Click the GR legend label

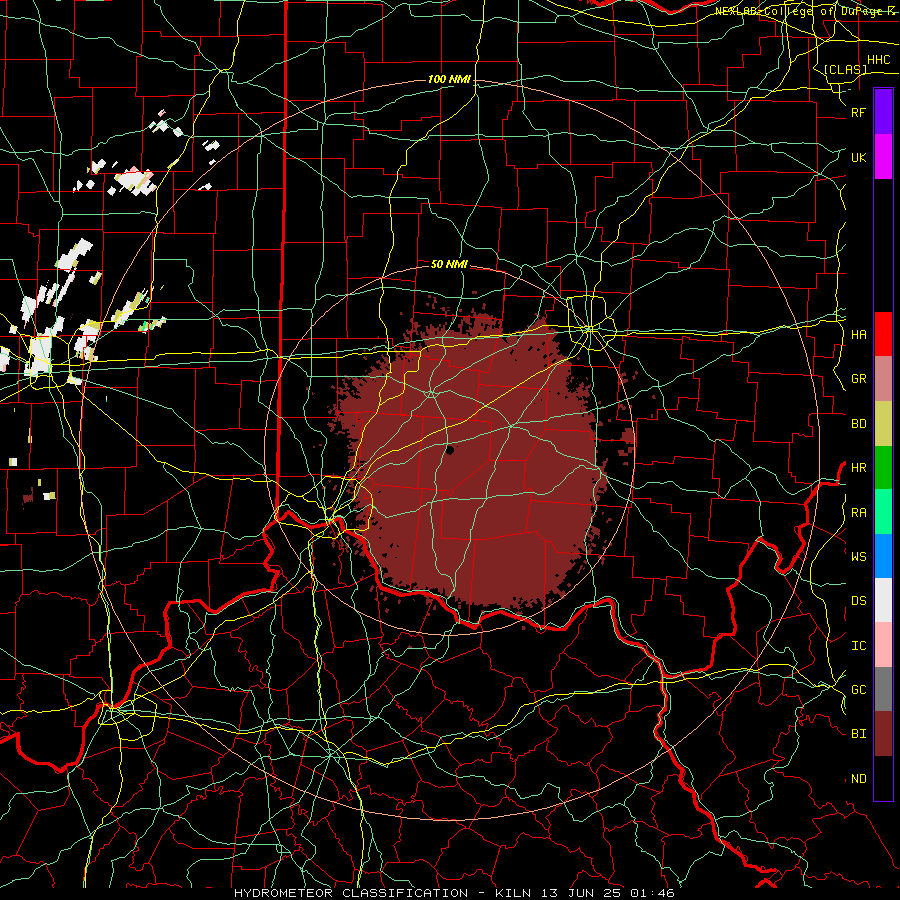point(858,379)
